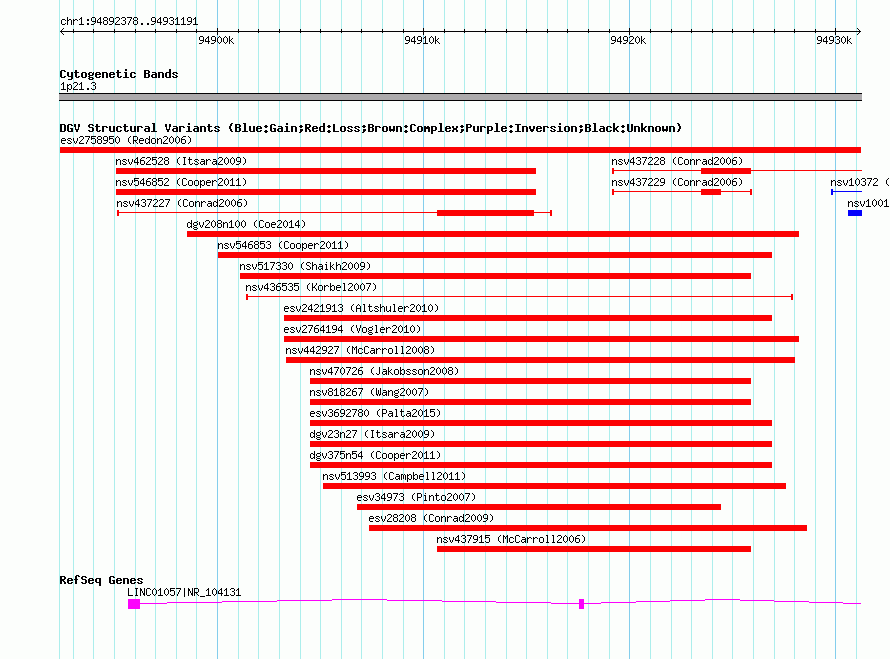The height and width of the screenshot is (659, 890).
Task: Open the esv2421913 (Altshuler2010) variant
Action: (528, 318)
